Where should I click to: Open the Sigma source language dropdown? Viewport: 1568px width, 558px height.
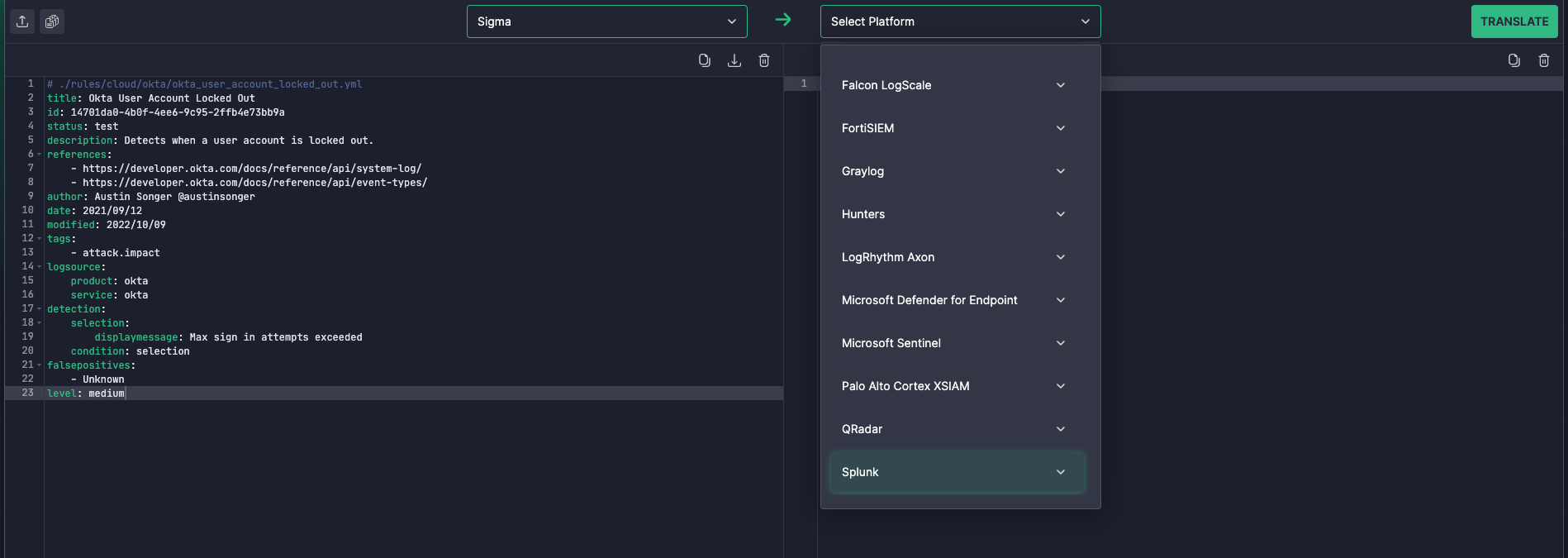(x=606, y=21)
